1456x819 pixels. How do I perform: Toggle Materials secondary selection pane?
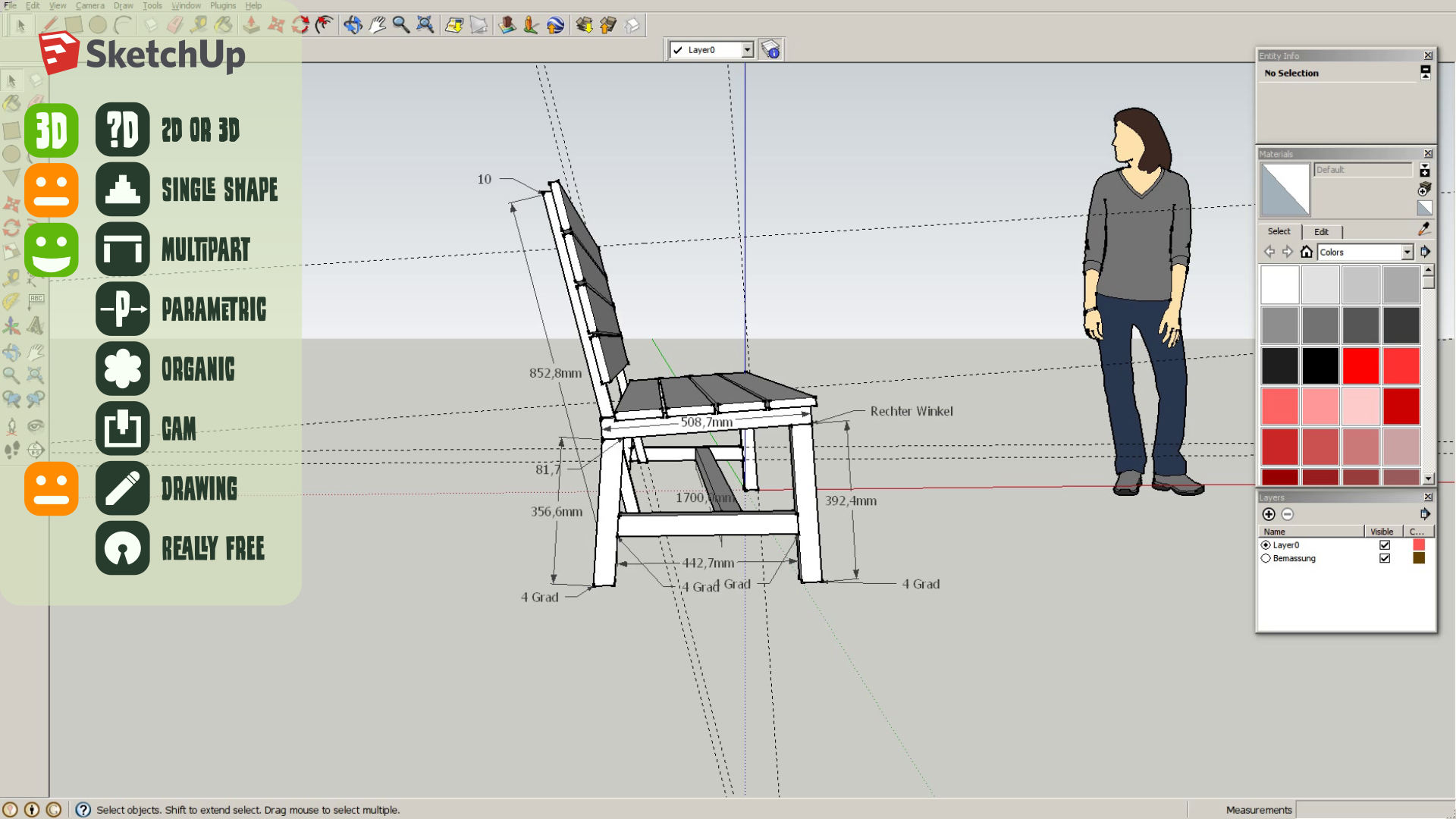(x=1424, y=170)
